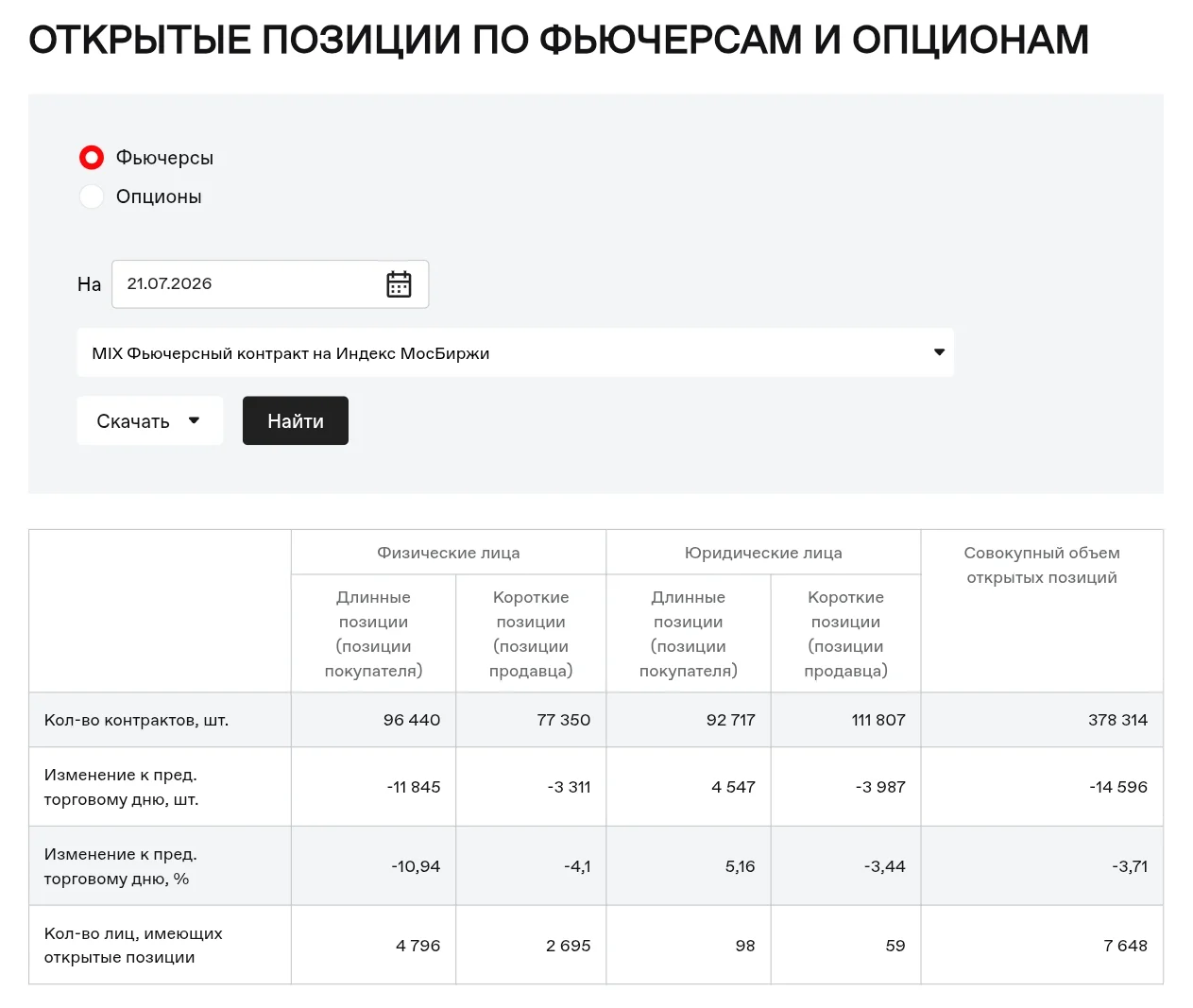Image resolution: width=1193 pixels, height=1008 pixels.
Task: Click the participants count 4 796
Action: coord(418,946)
